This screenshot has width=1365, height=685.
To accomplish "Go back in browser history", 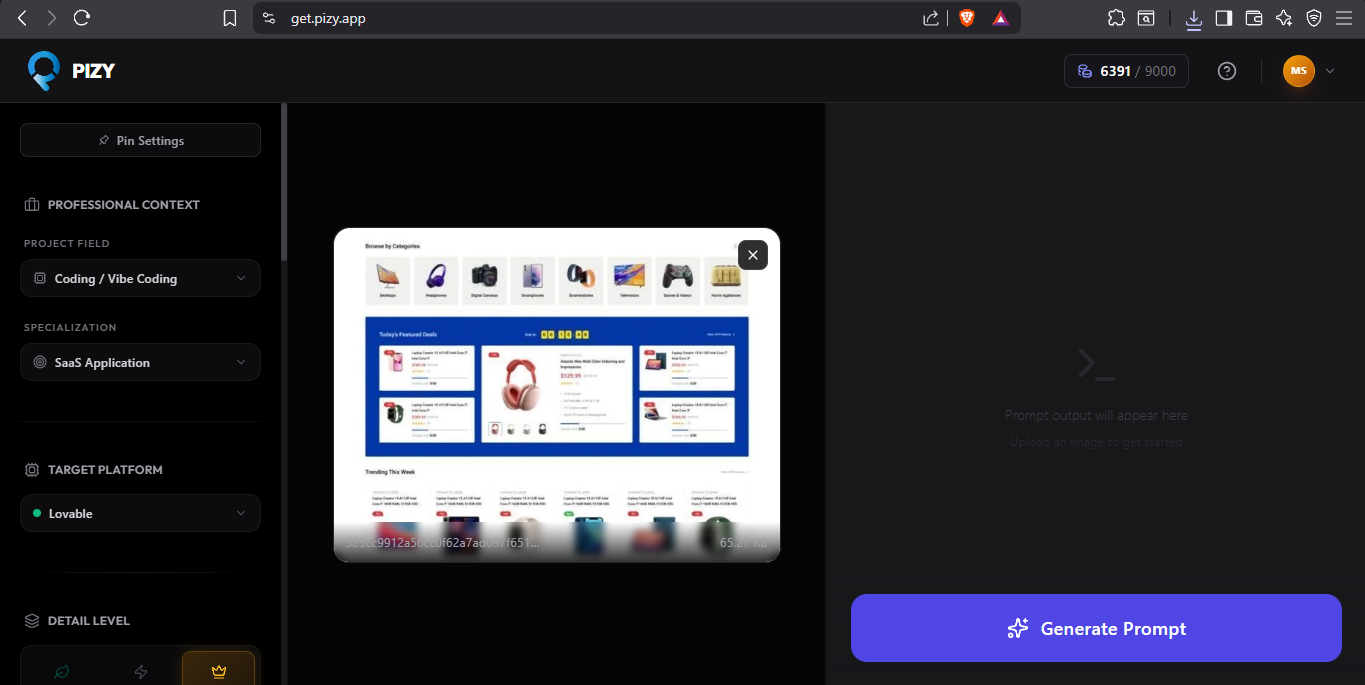I will pos(22,18).
